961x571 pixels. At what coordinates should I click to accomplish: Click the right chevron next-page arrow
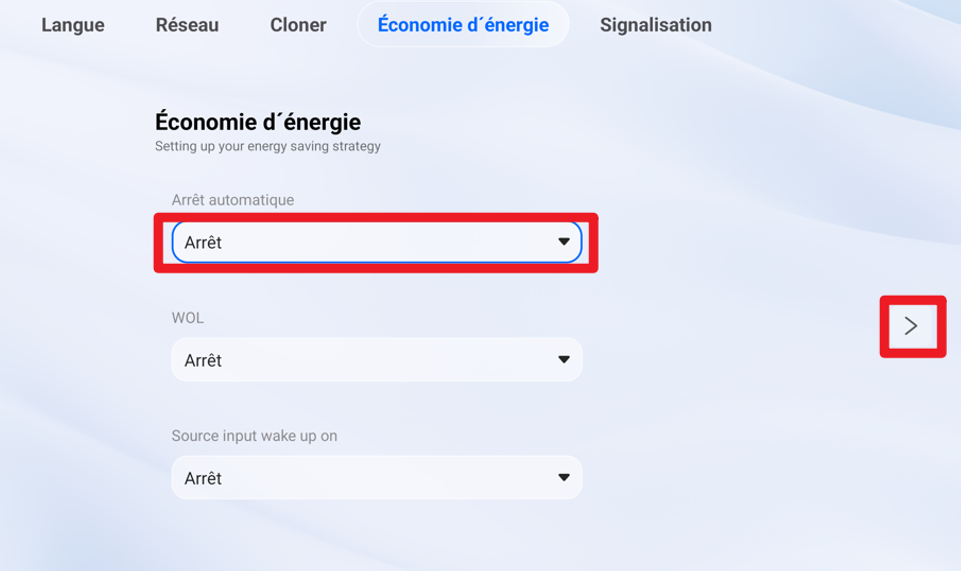point(911,326)
